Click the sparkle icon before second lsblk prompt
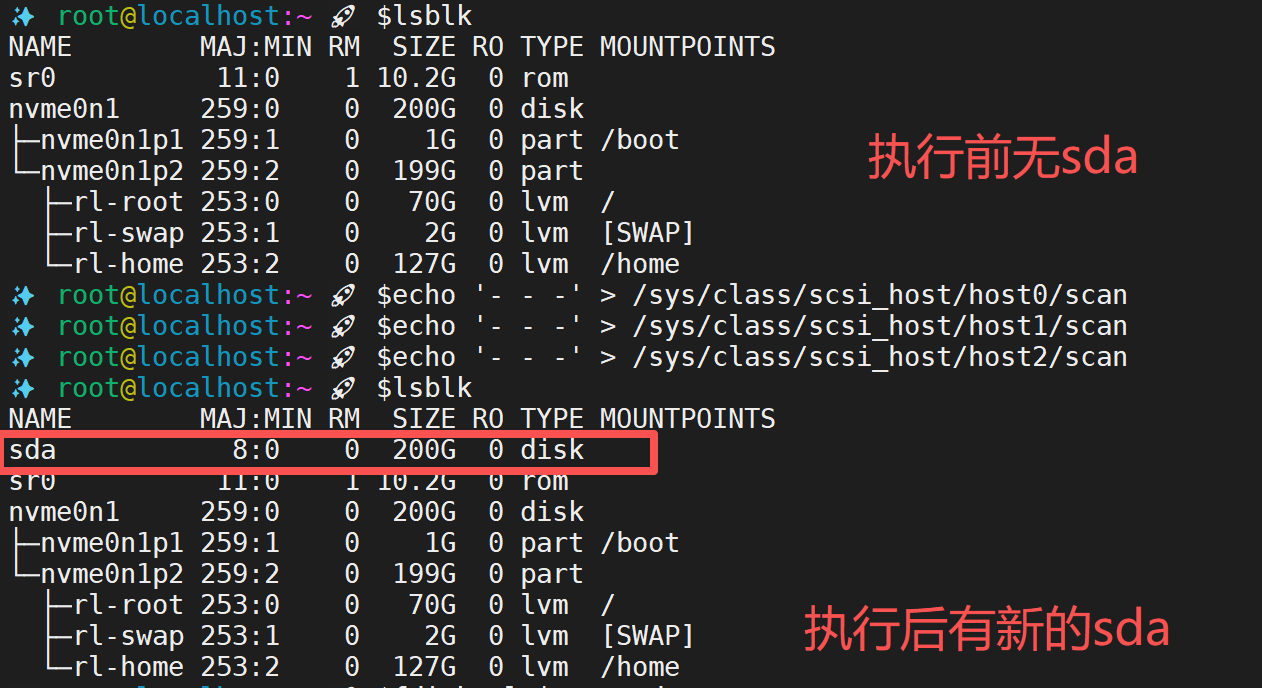This screenshot has width=1262, height=688. point(22,388)
